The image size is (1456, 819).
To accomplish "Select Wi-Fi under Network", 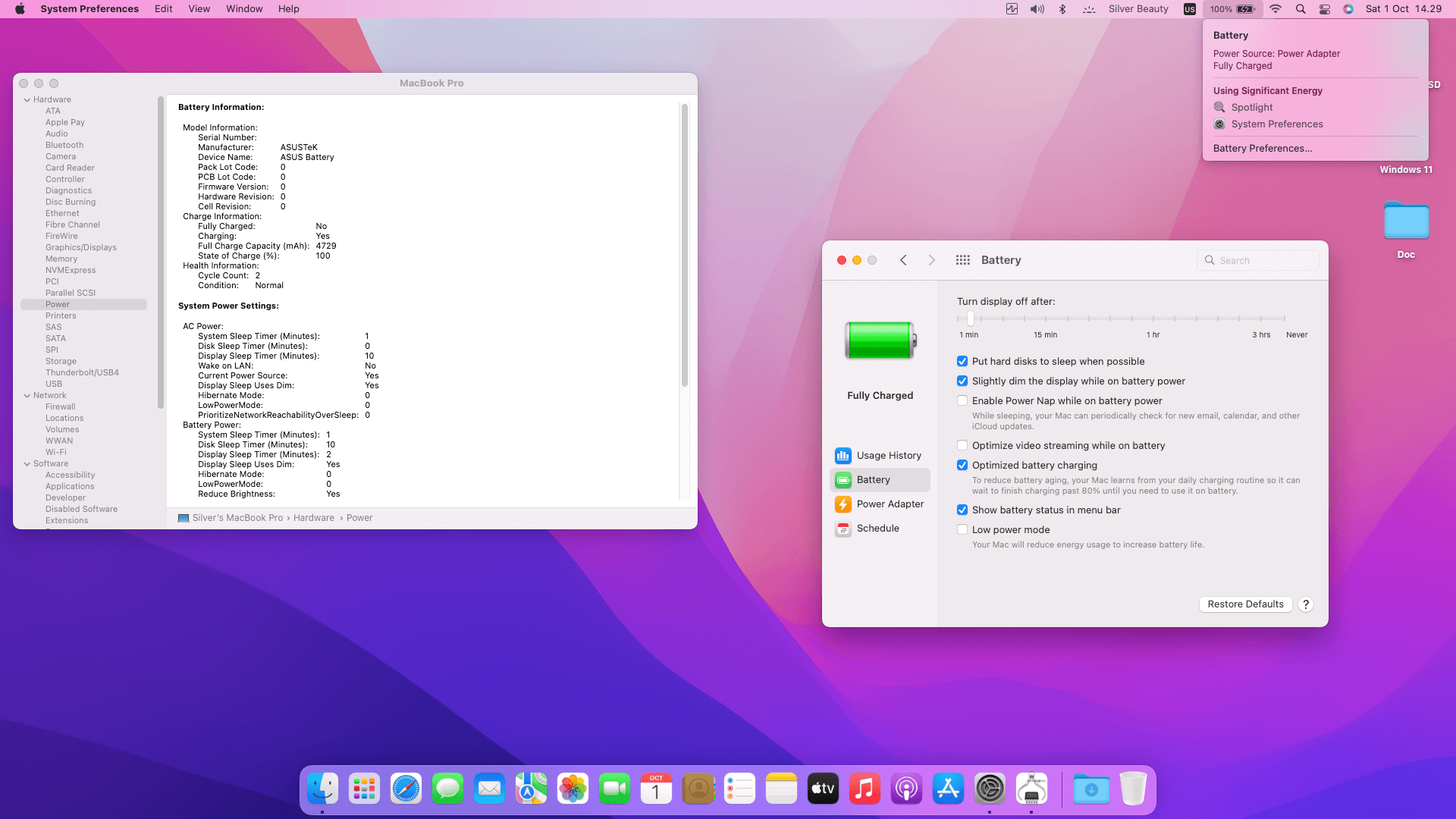I will click(x=56, y=453).
